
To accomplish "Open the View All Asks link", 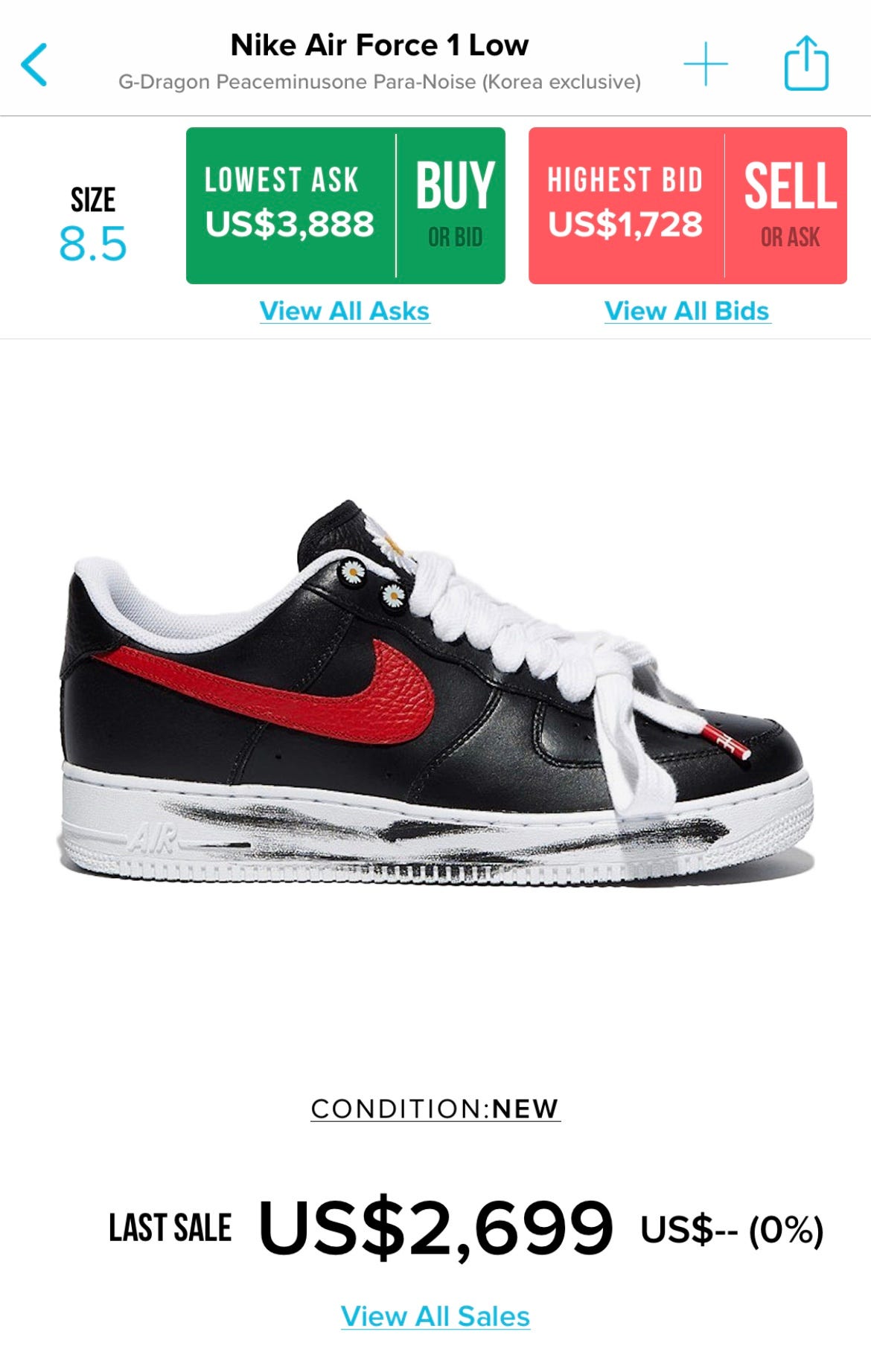I will coord(345,311).
